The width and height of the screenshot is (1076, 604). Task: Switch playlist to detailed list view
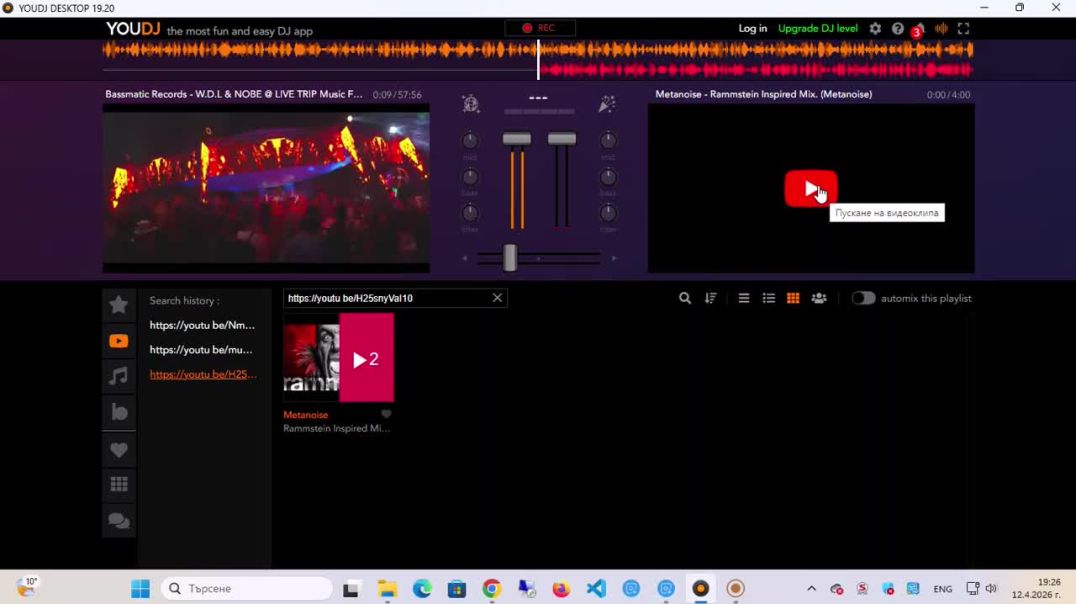(768, 297)
